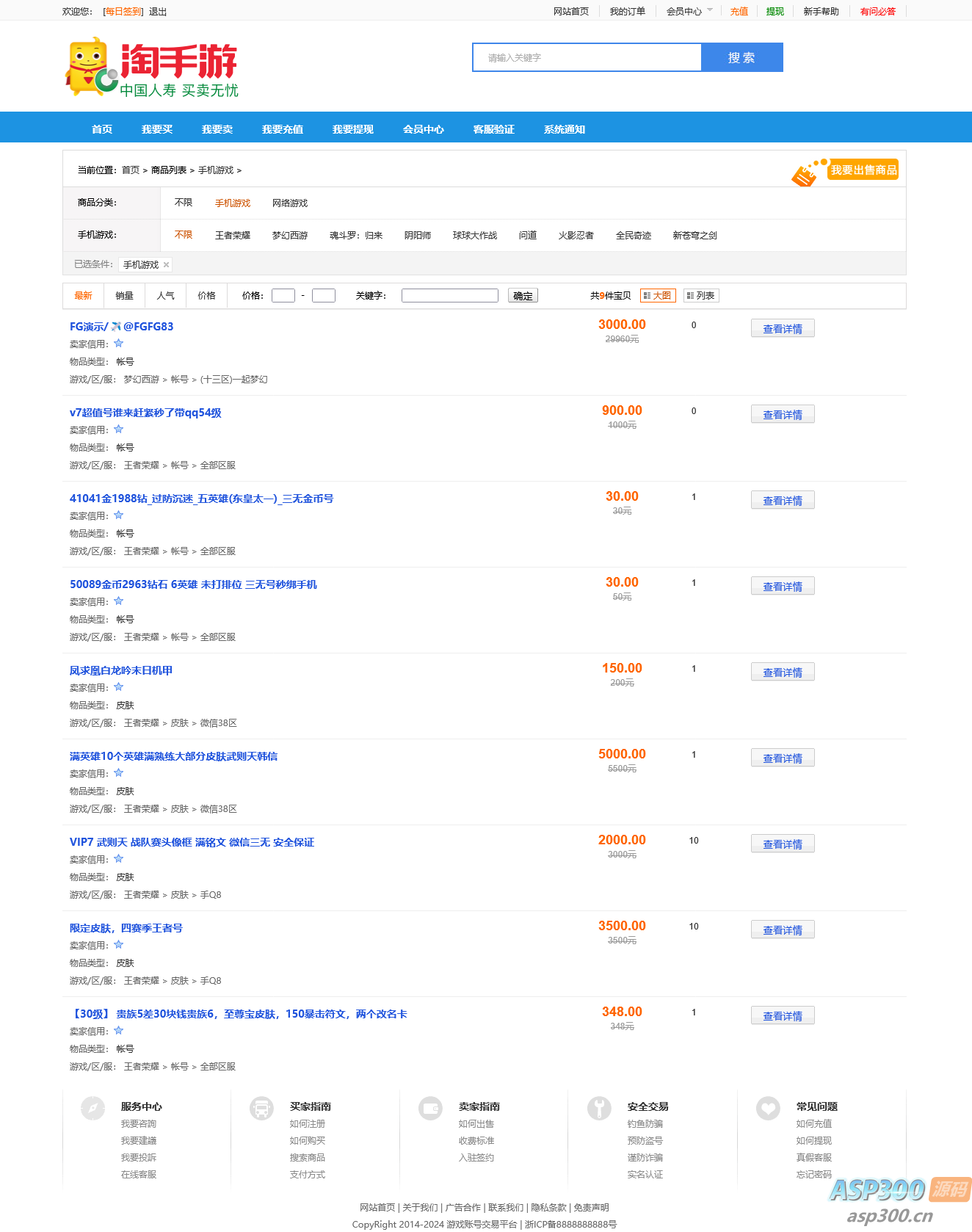Open the 每日签到 link

coord(123,12)
